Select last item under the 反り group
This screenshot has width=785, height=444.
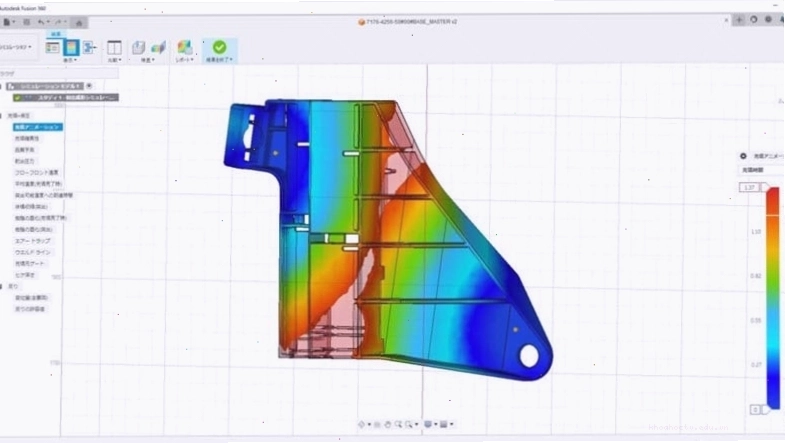pyautogui.click(x=30, y=309)
